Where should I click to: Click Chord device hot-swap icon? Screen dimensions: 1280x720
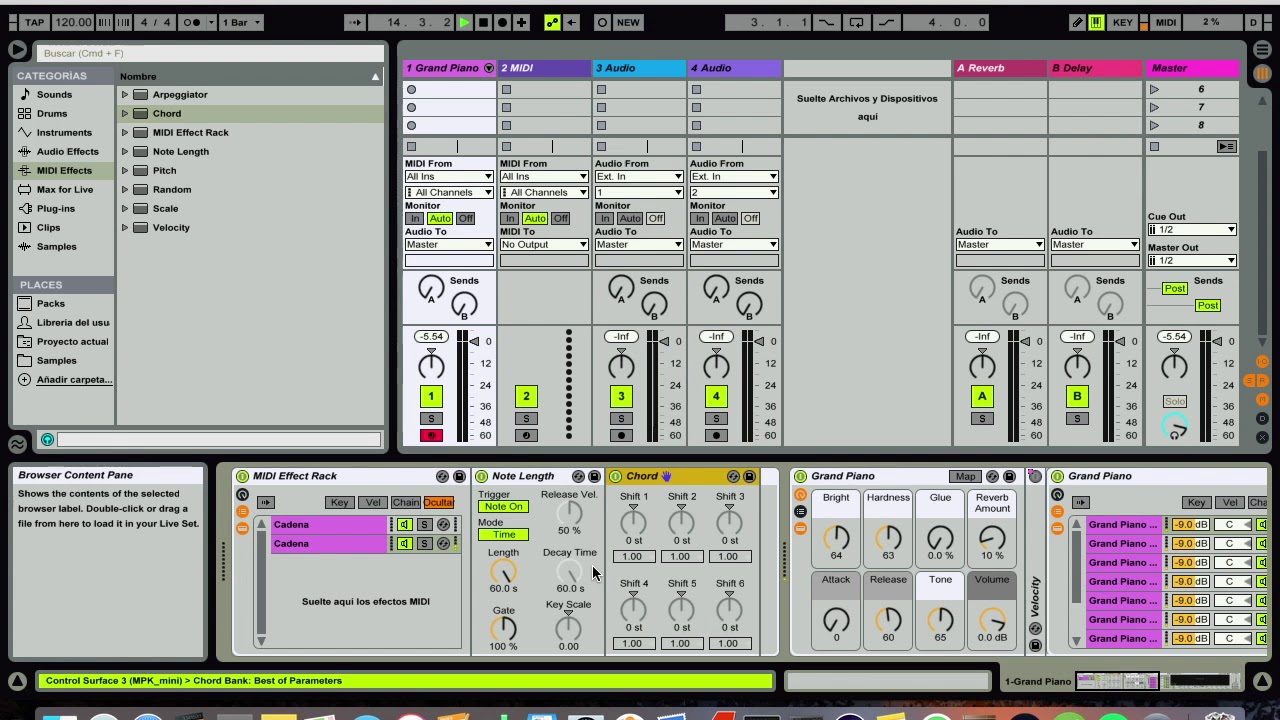[733, 477]
